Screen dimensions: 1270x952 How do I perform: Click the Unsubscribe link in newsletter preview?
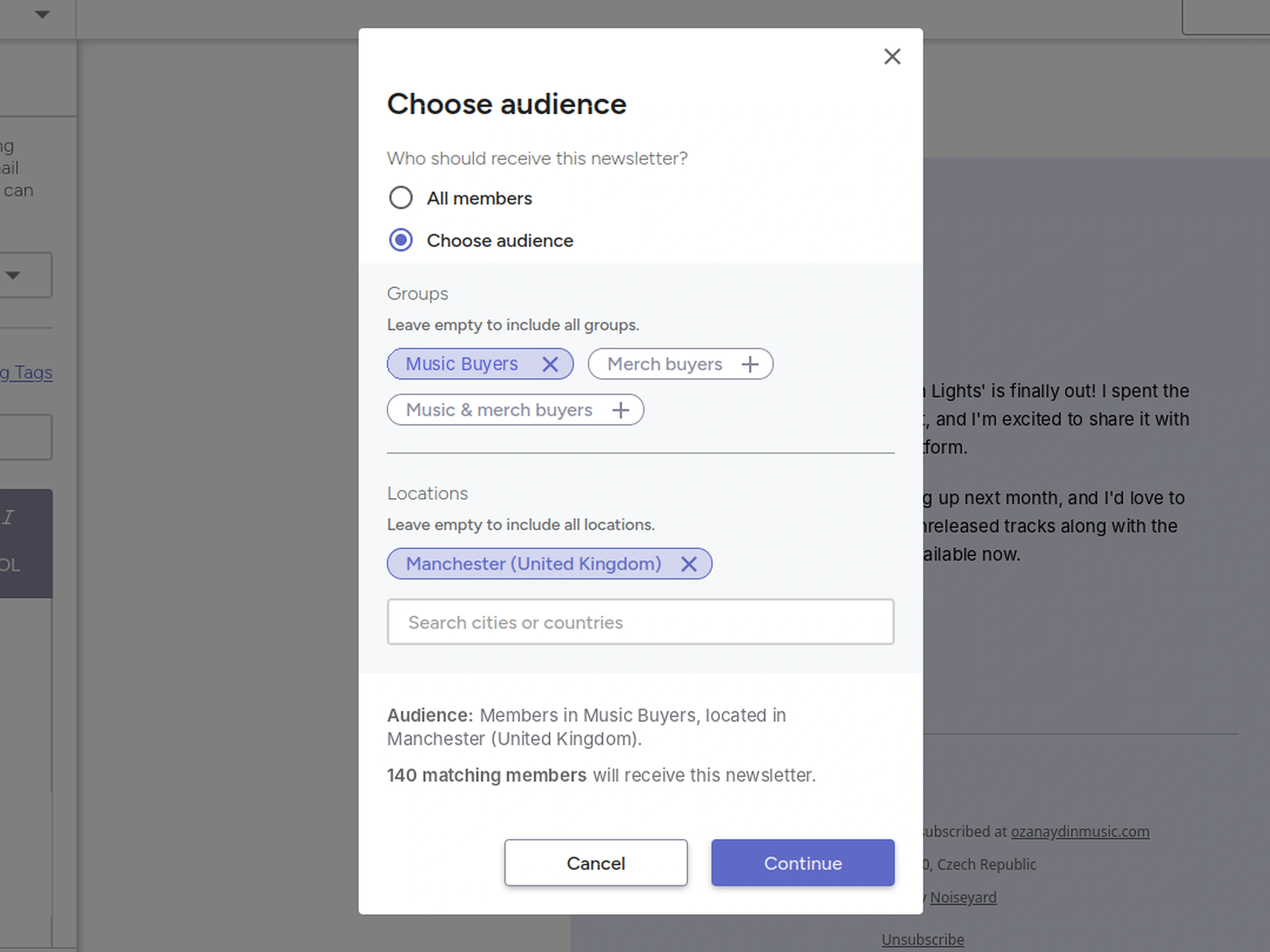pos(923,939)
